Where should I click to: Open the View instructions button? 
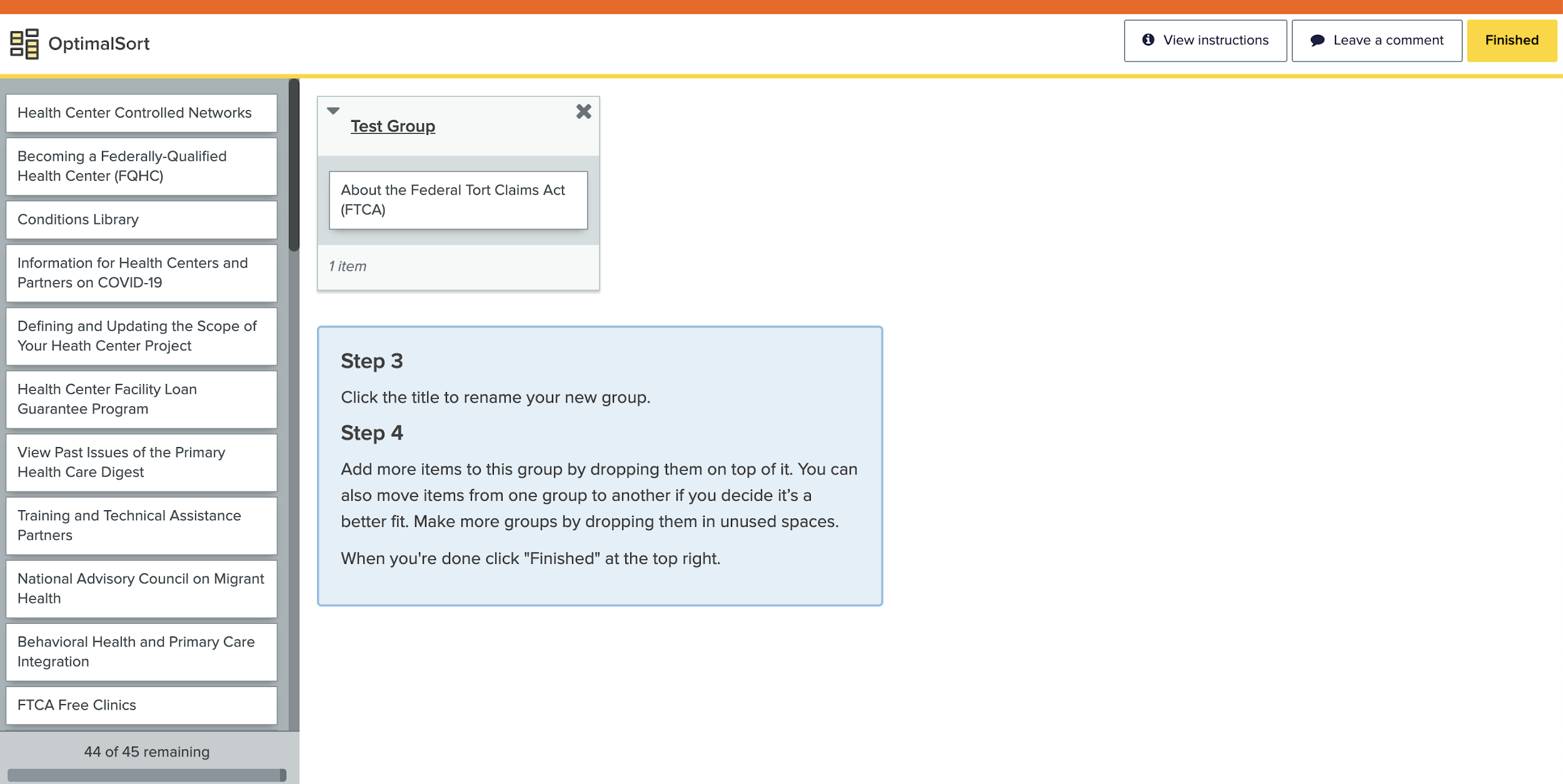tap(1205, 41)
